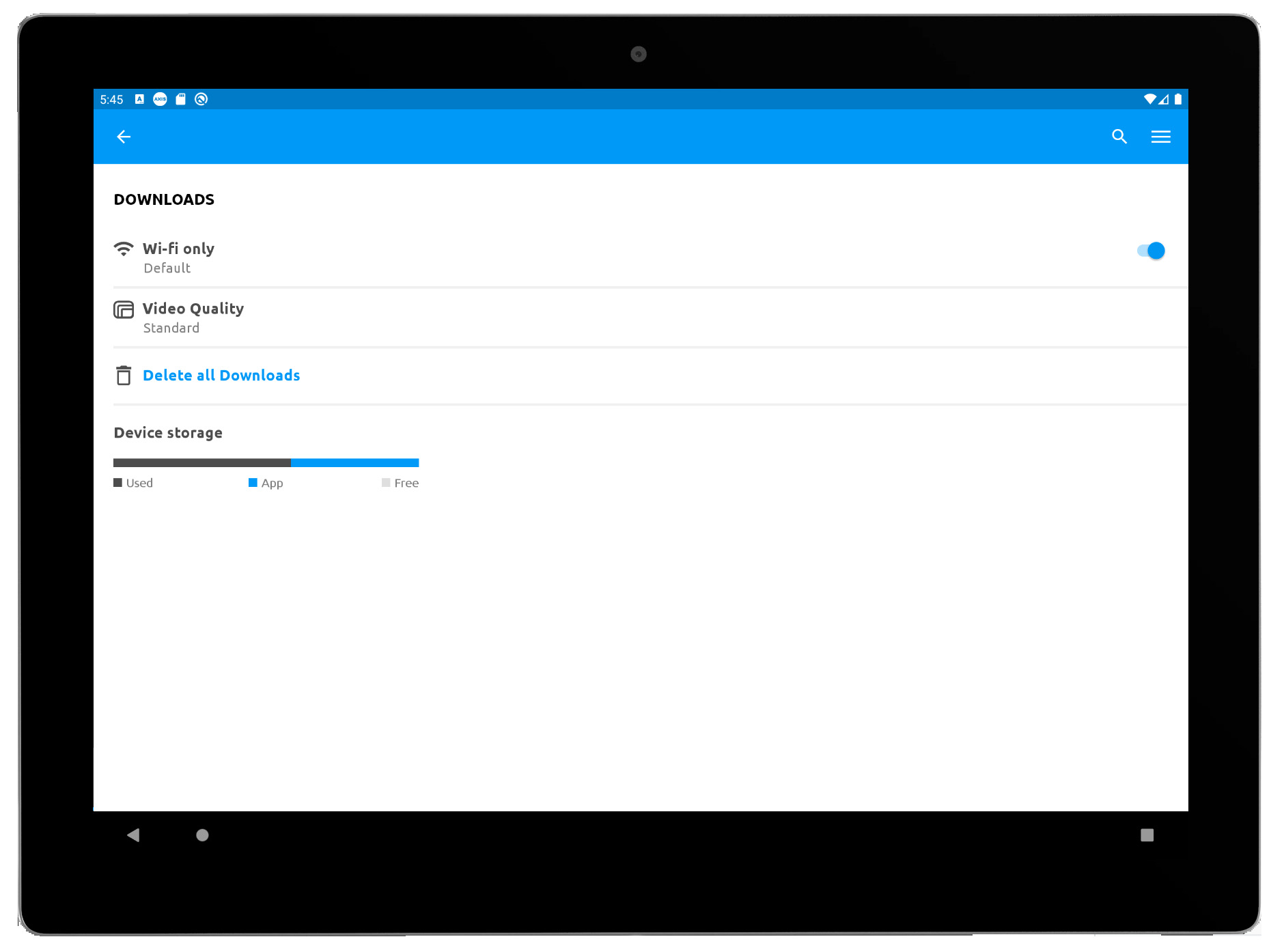This screenshot has height=952, width=1284.
Task: Click the DOWNLOADS heading
Action: 164,199
